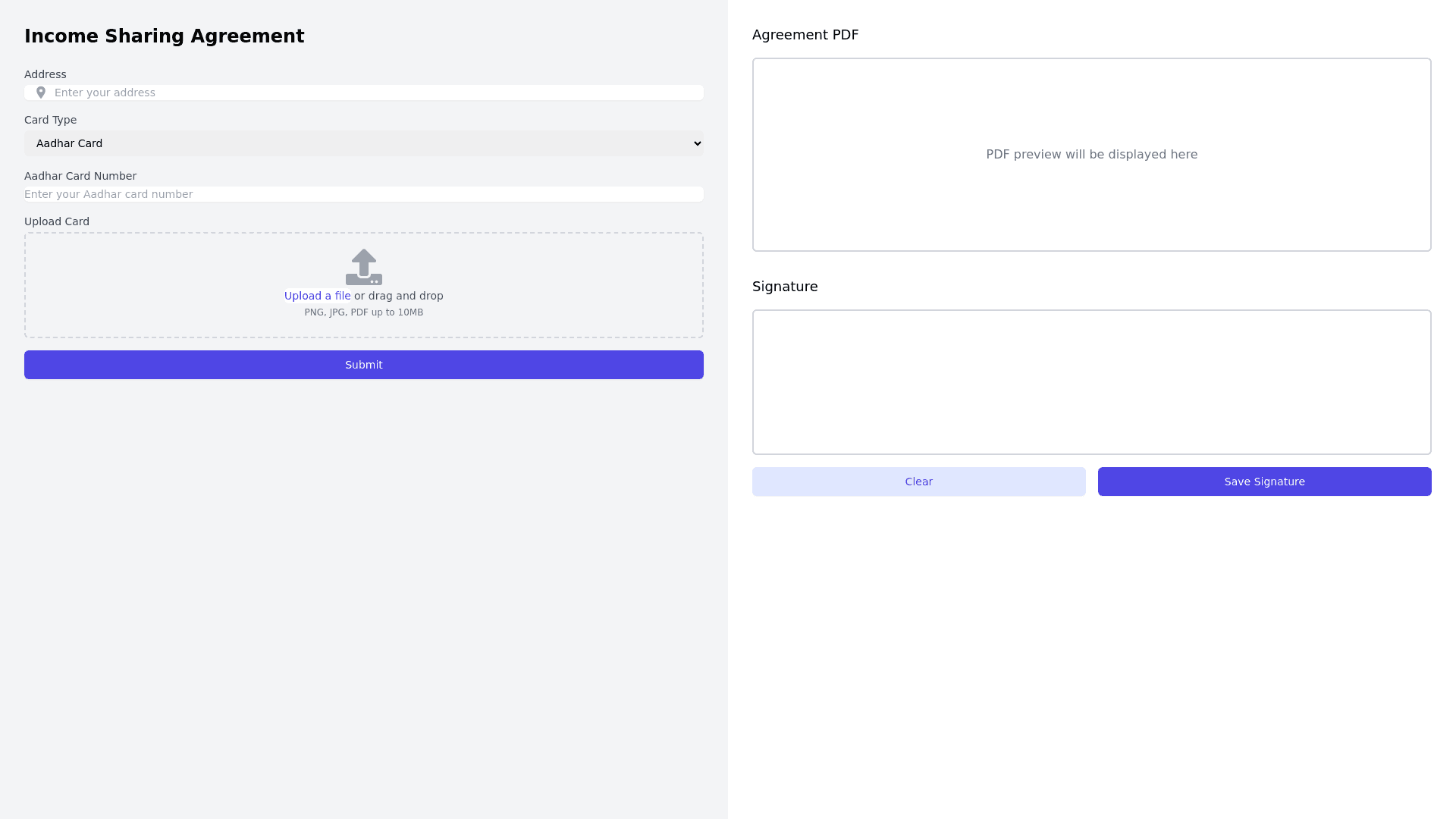
Task: Click the PDF preview placeholder area
Action: pos(1091,155)
